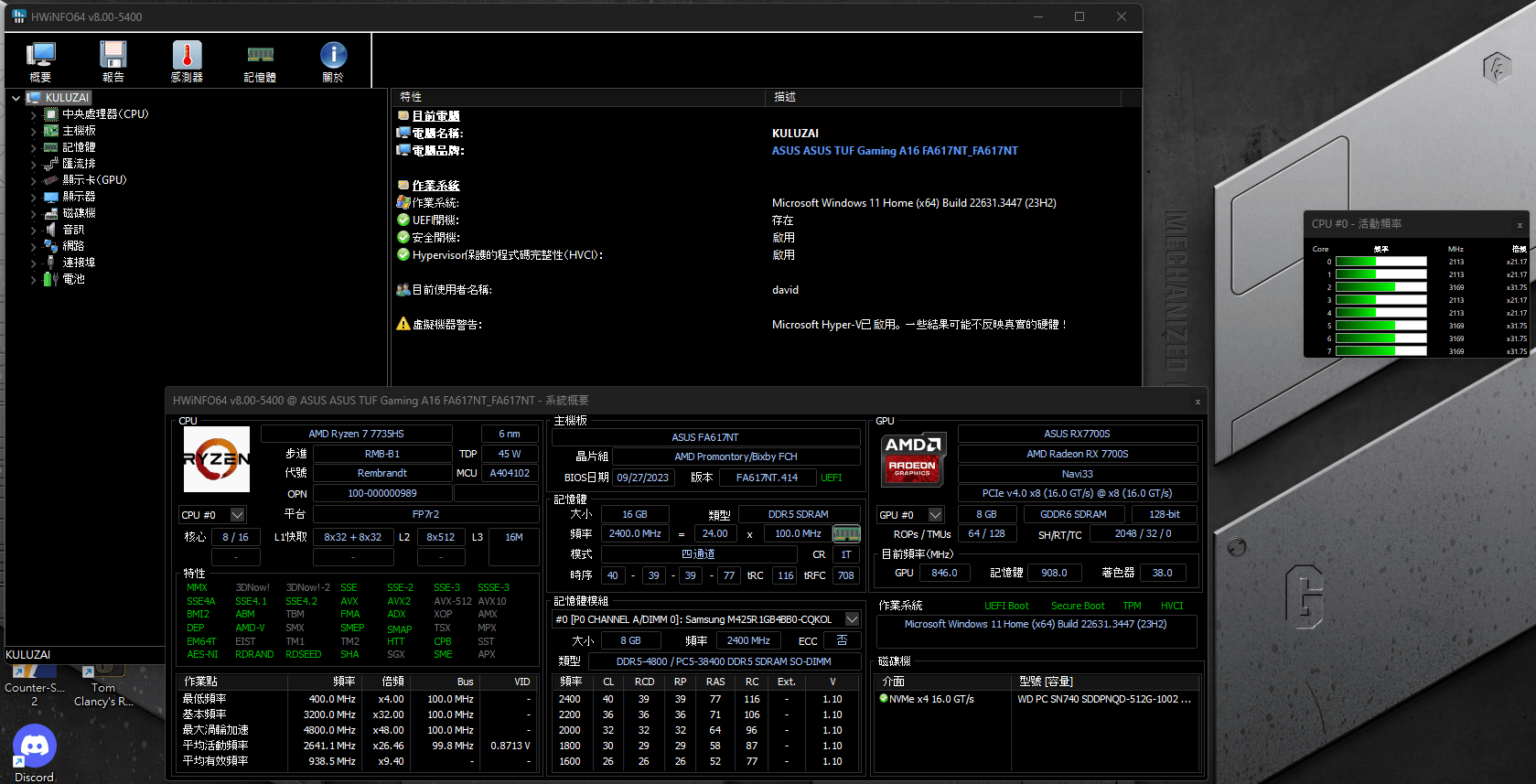This screenshot has height=784, width=1536.
Task: Select the 最大渦輪加速 row in CPU table
Action: [357, 730]
